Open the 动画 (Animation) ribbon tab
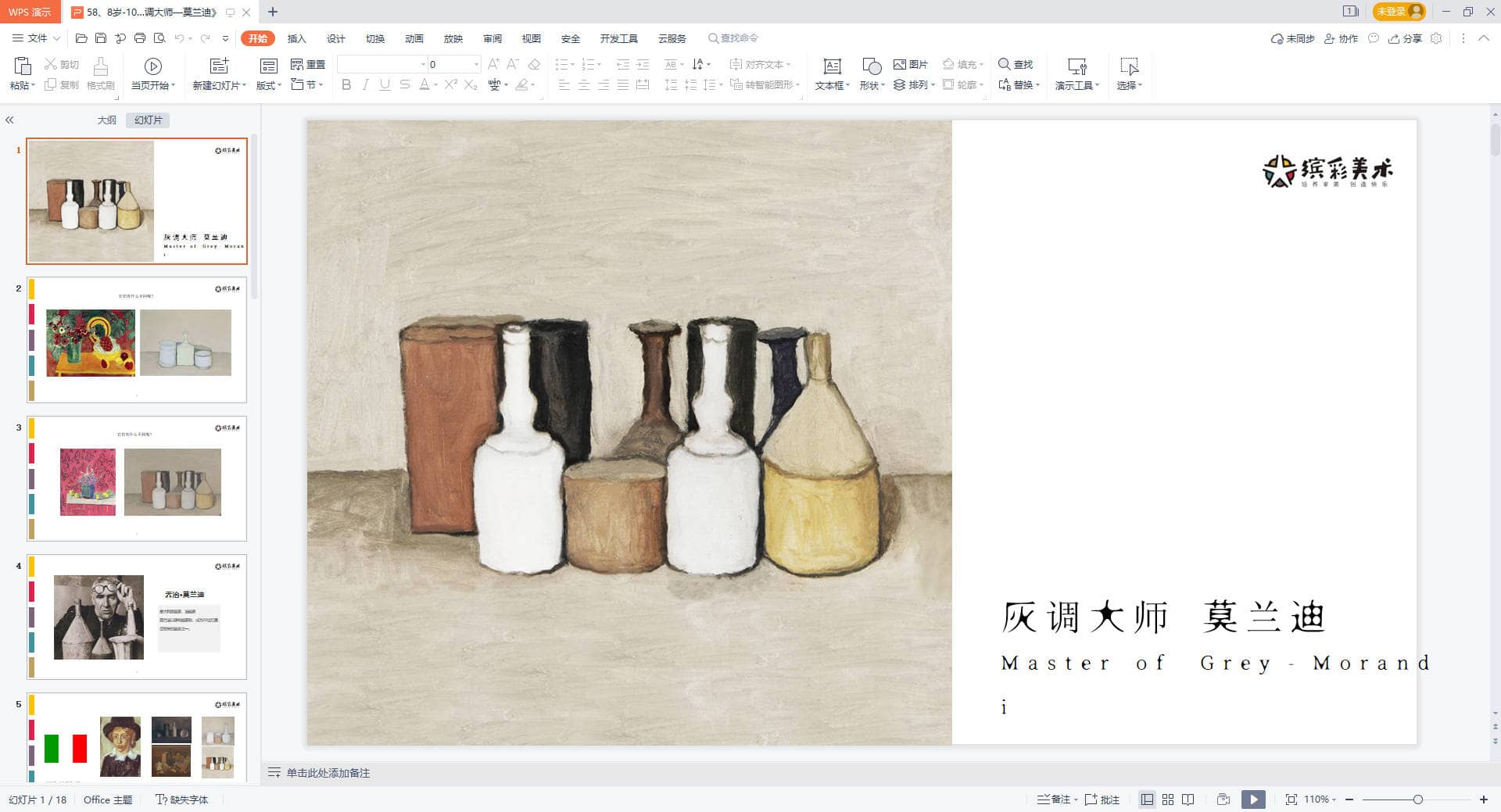 click(414, 38)
